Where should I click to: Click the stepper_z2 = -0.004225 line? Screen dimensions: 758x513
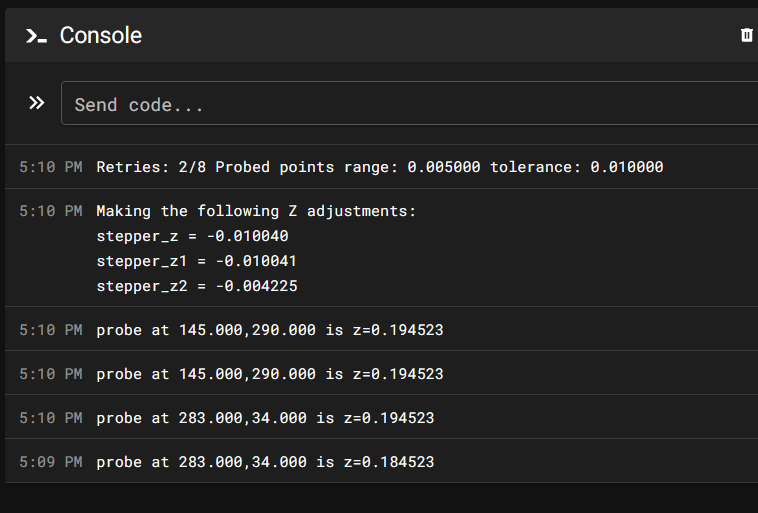coord(197,286)
